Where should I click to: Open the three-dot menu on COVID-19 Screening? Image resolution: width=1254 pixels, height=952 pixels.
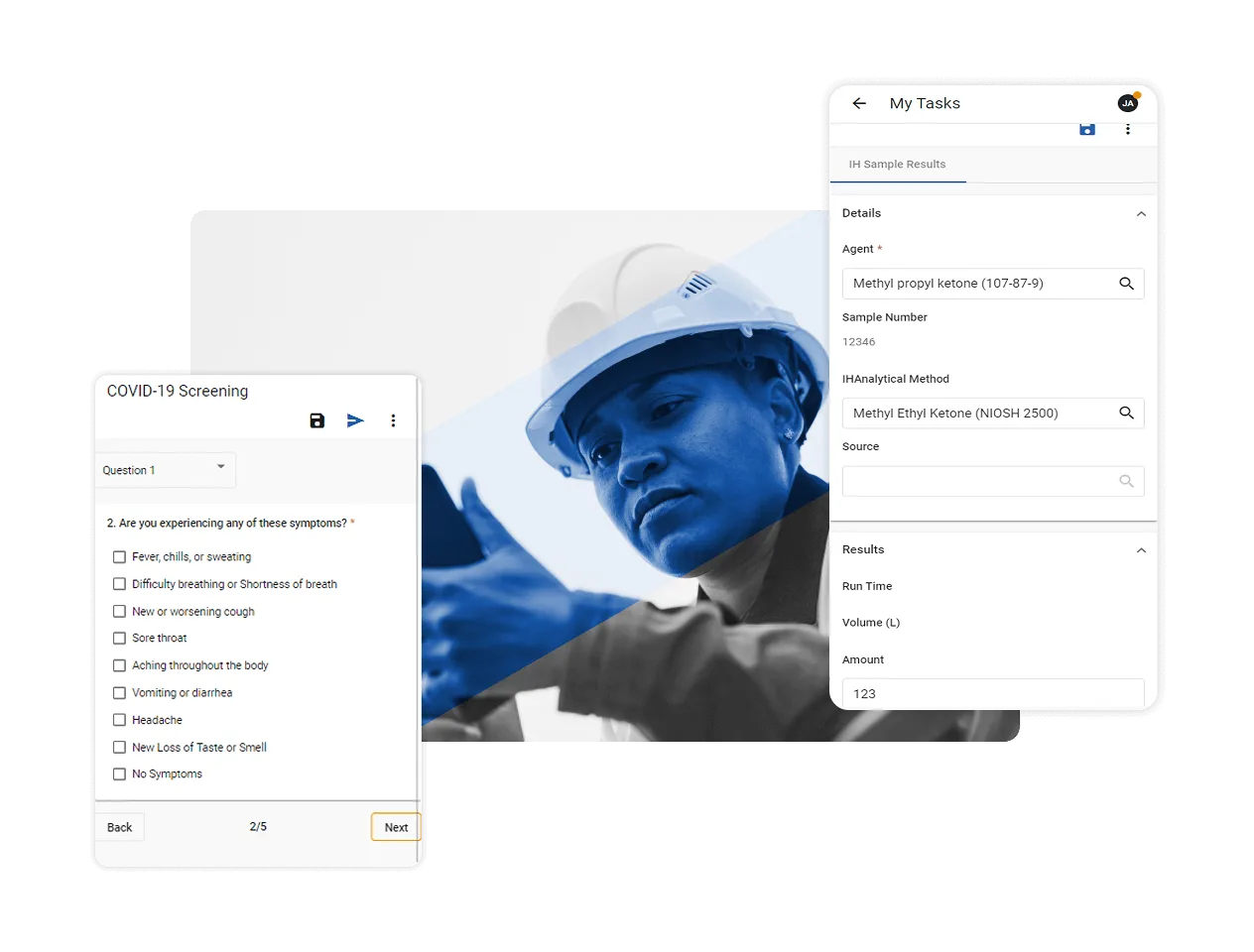pyautogui.click(x=394, y=420)
